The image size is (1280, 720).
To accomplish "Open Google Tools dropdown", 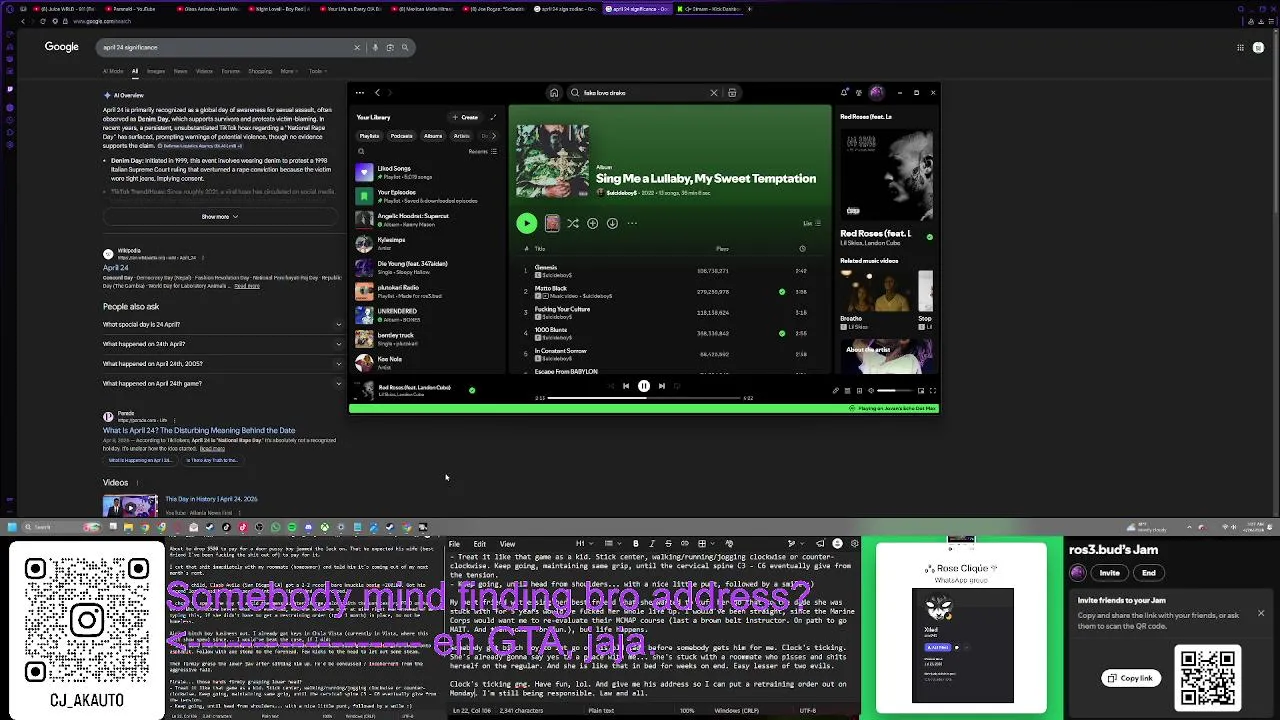I will [x=317, y=72].
